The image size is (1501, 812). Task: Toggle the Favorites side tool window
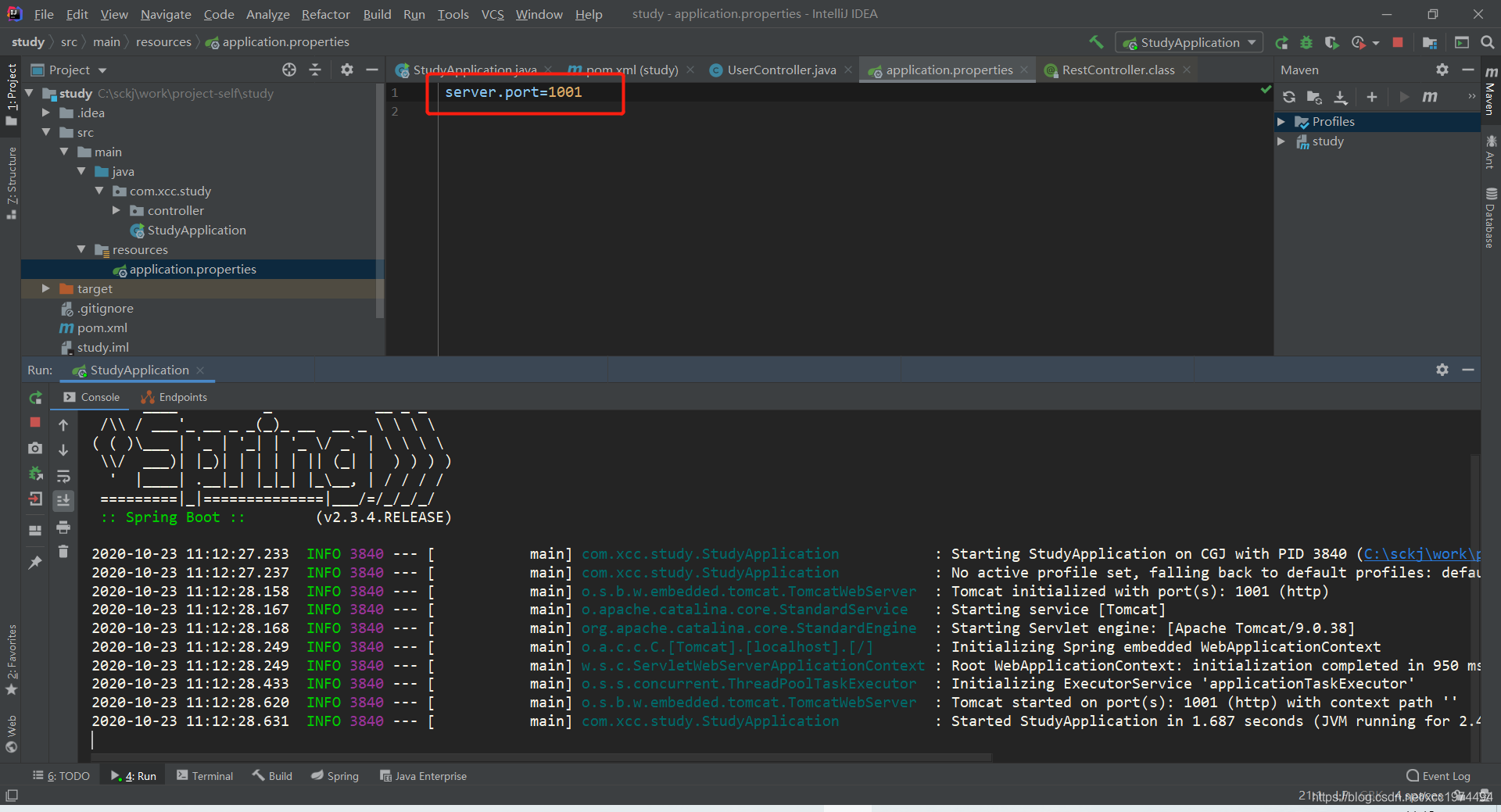[11, 660]
